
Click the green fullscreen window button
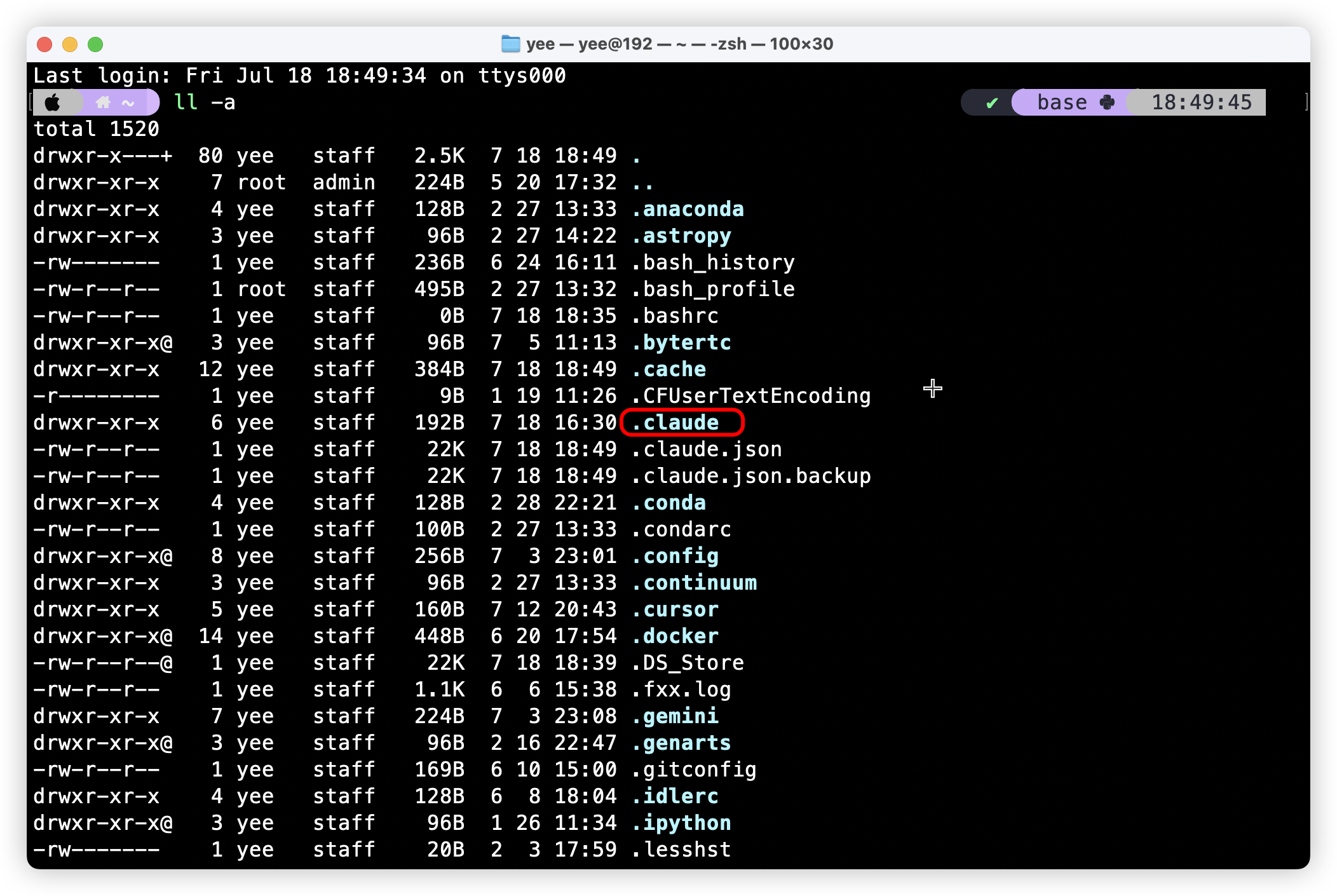(95, 44)
